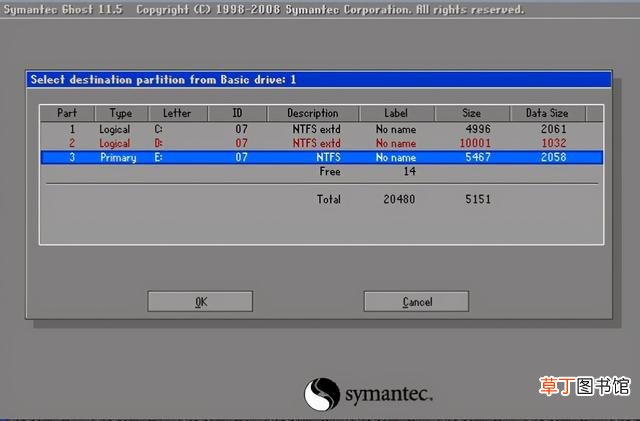The height and width of the screenshot is (421, 640).
Task: Click the Symantec logo icon
Action: [x=322, y=394]
